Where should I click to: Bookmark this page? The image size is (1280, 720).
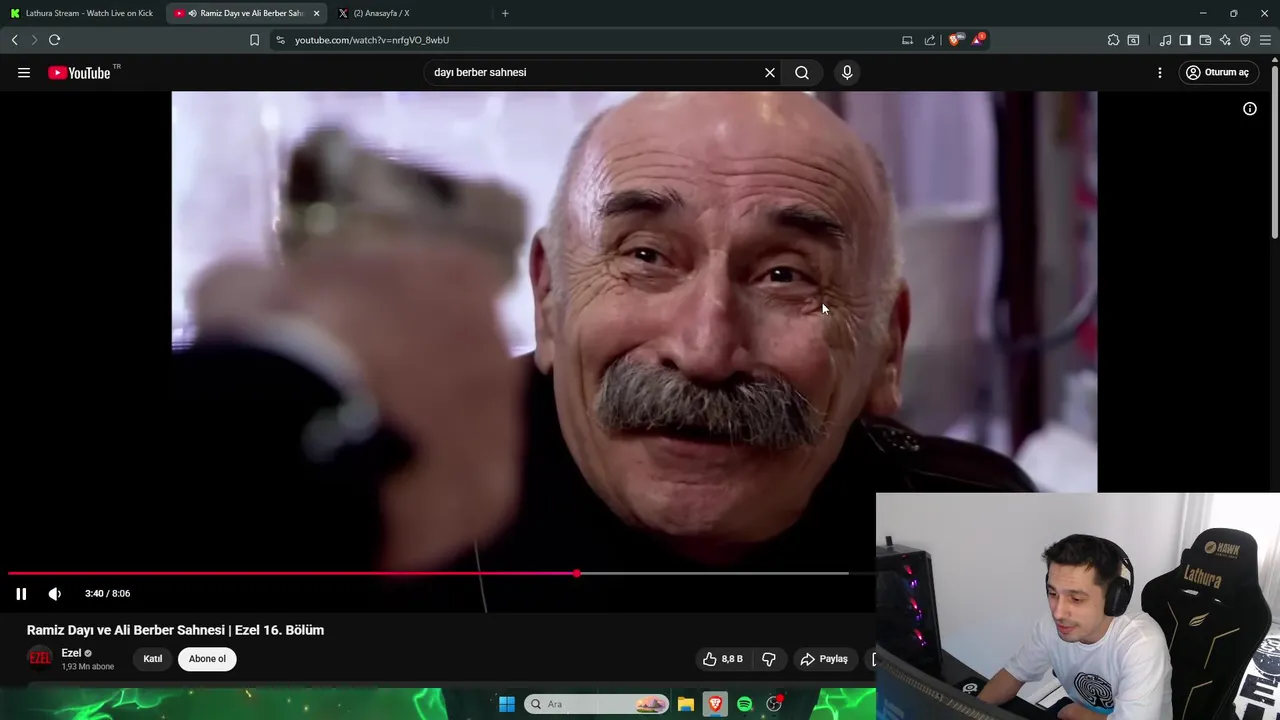click(x=254, y=40)
